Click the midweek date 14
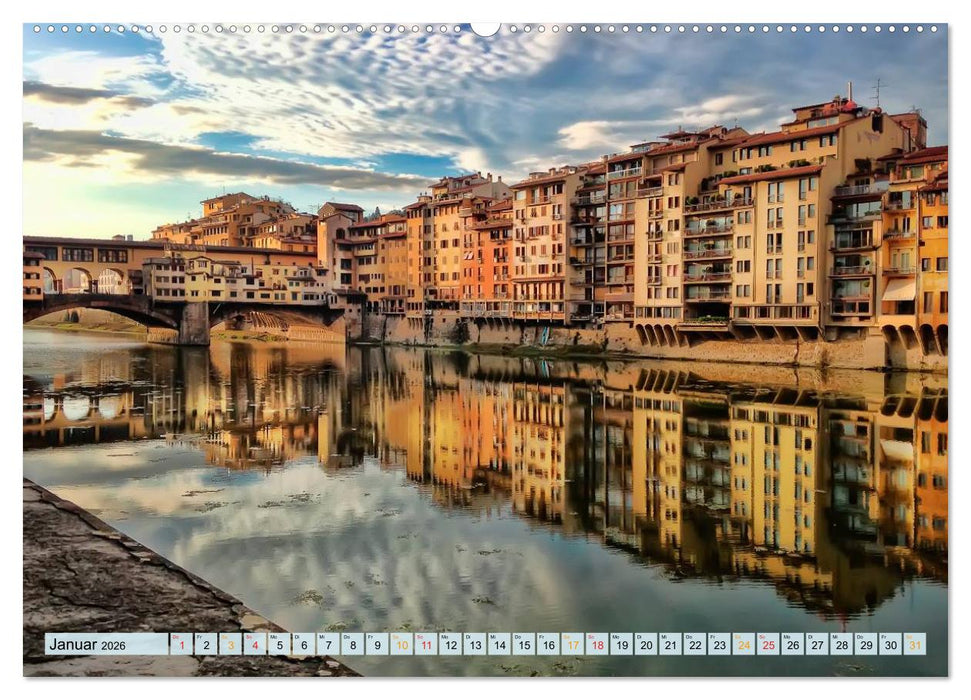This screenshot has width=971, height=700. pos(500,644)
